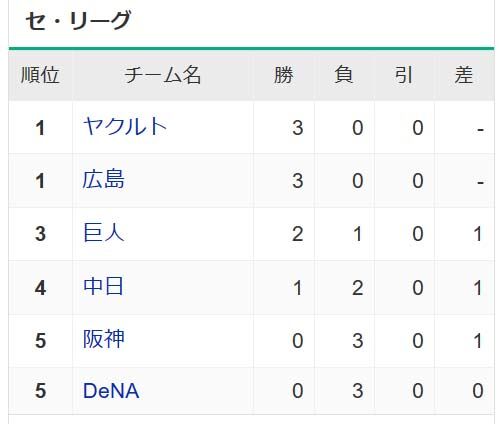501x424 pixels.
Task: Click DeNA's games-behind value of 0
Action: pyautogui.click(x=478, y=391)
